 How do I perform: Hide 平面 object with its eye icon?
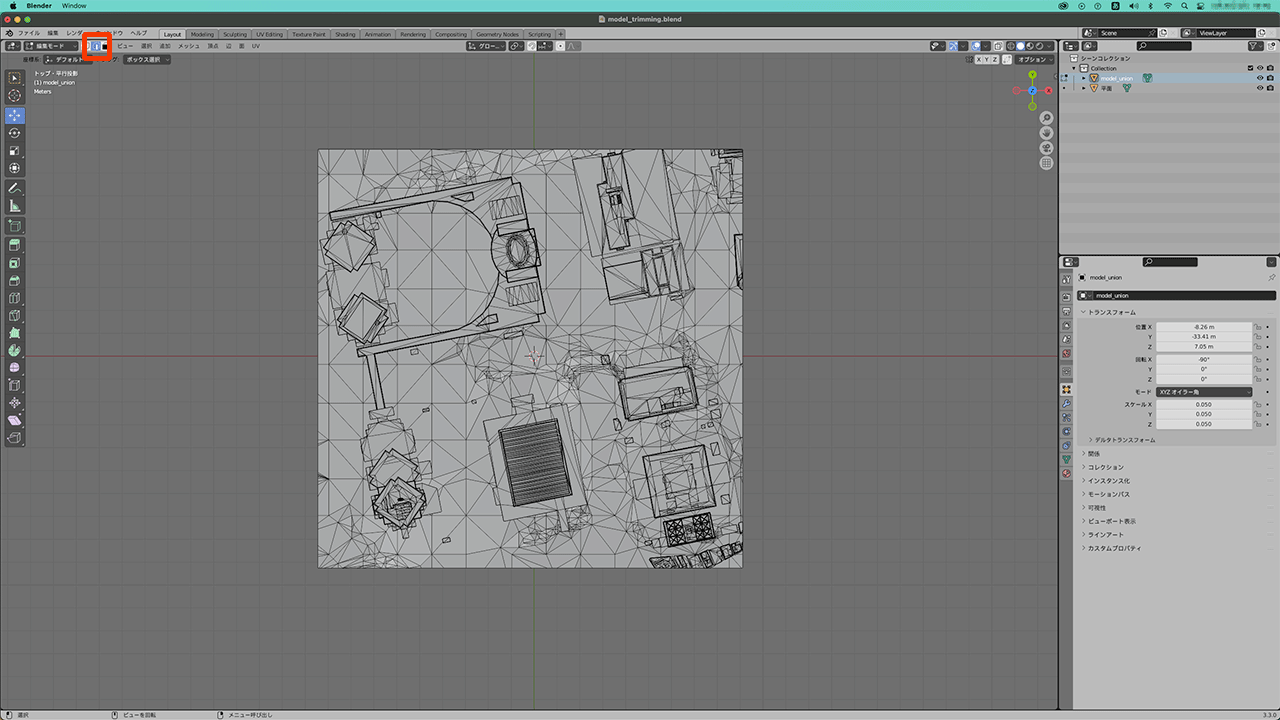pos(1259,88)
